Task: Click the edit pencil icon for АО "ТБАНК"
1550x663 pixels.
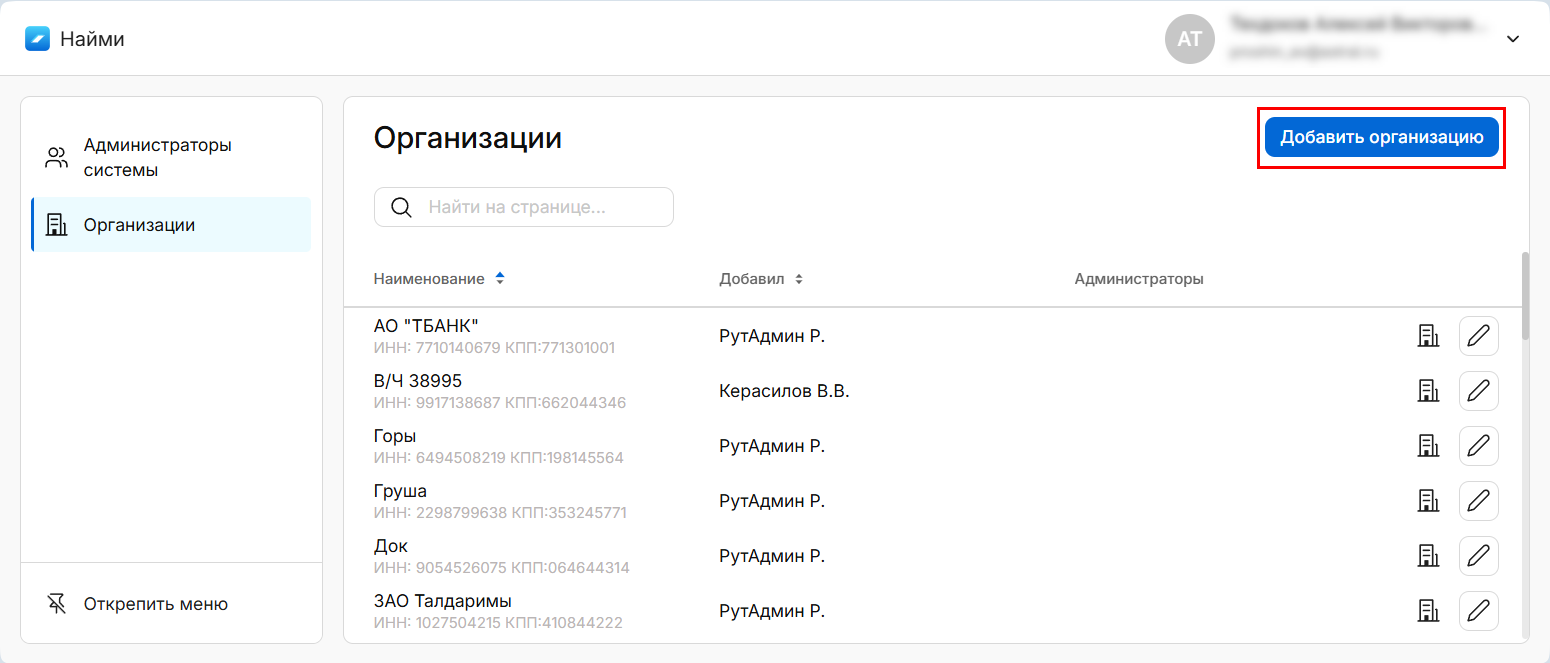Action: pyautogui.click(x=1478, y=336)
